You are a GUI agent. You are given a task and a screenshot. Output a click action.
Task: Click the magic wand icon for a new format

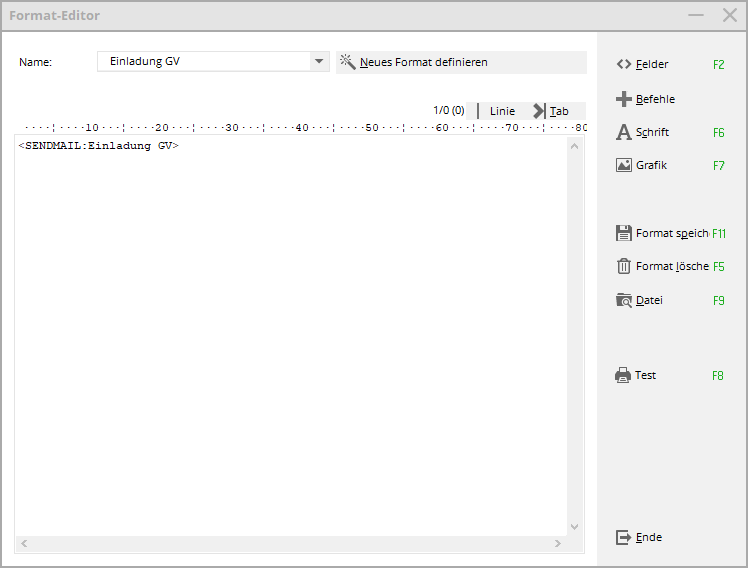tap(347, 62)
